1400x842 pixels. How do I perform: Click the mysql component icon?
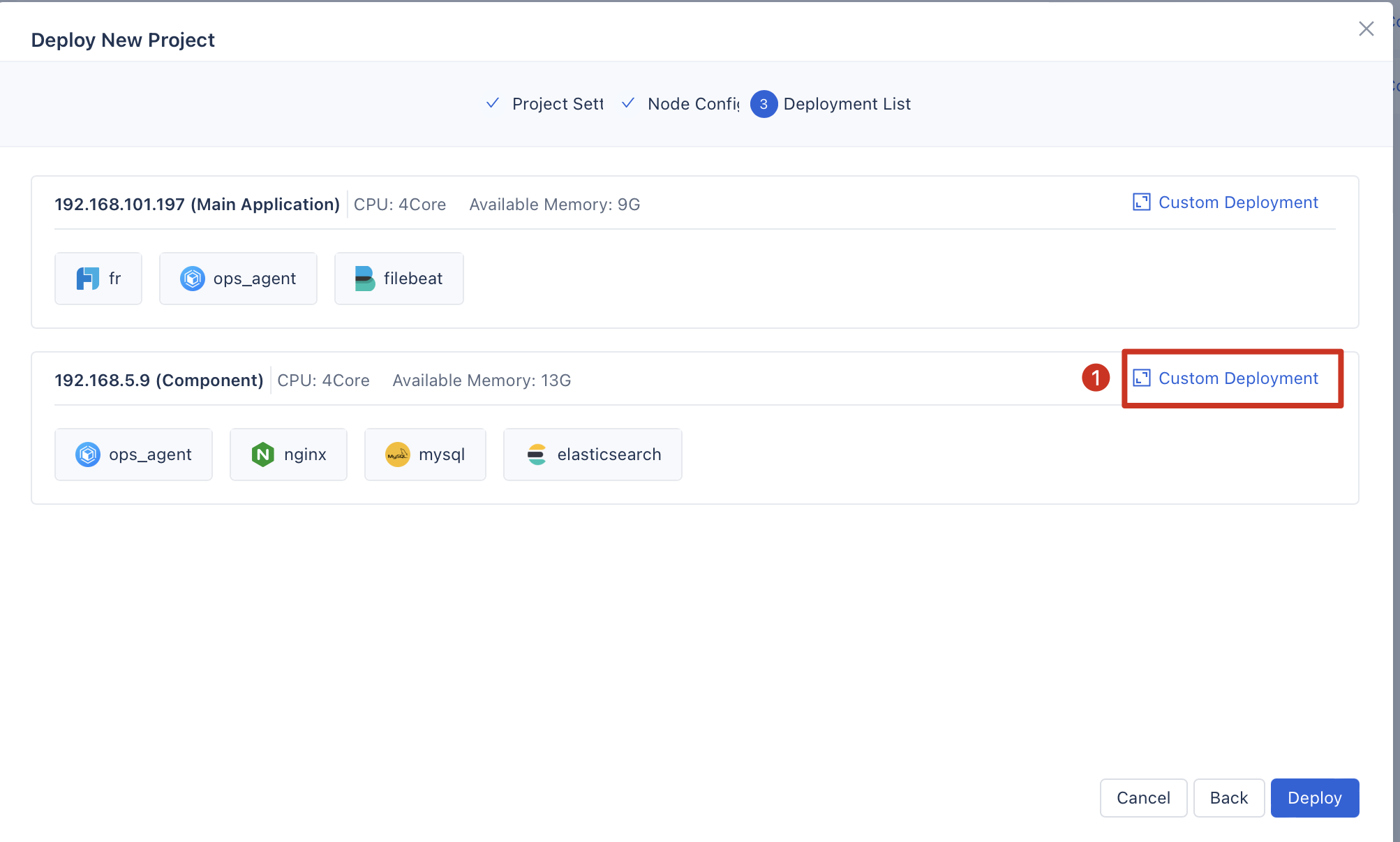pos(397,455)
